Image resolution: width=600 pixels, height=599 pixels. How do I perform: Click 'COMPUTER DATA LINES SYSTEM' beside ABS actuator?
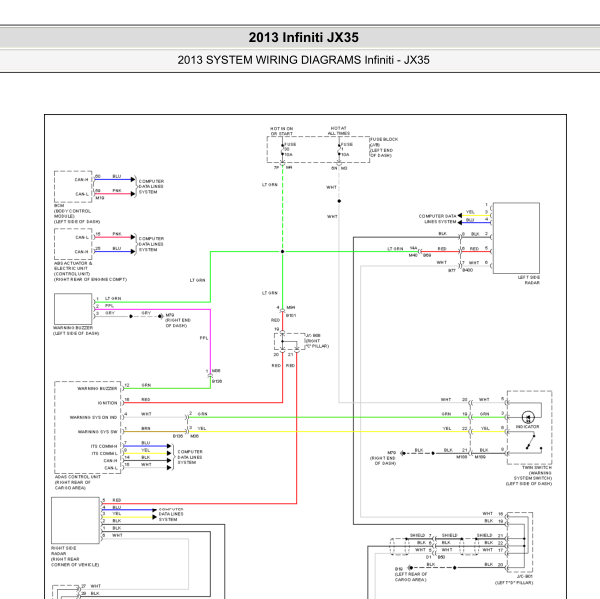click(151, 244)
